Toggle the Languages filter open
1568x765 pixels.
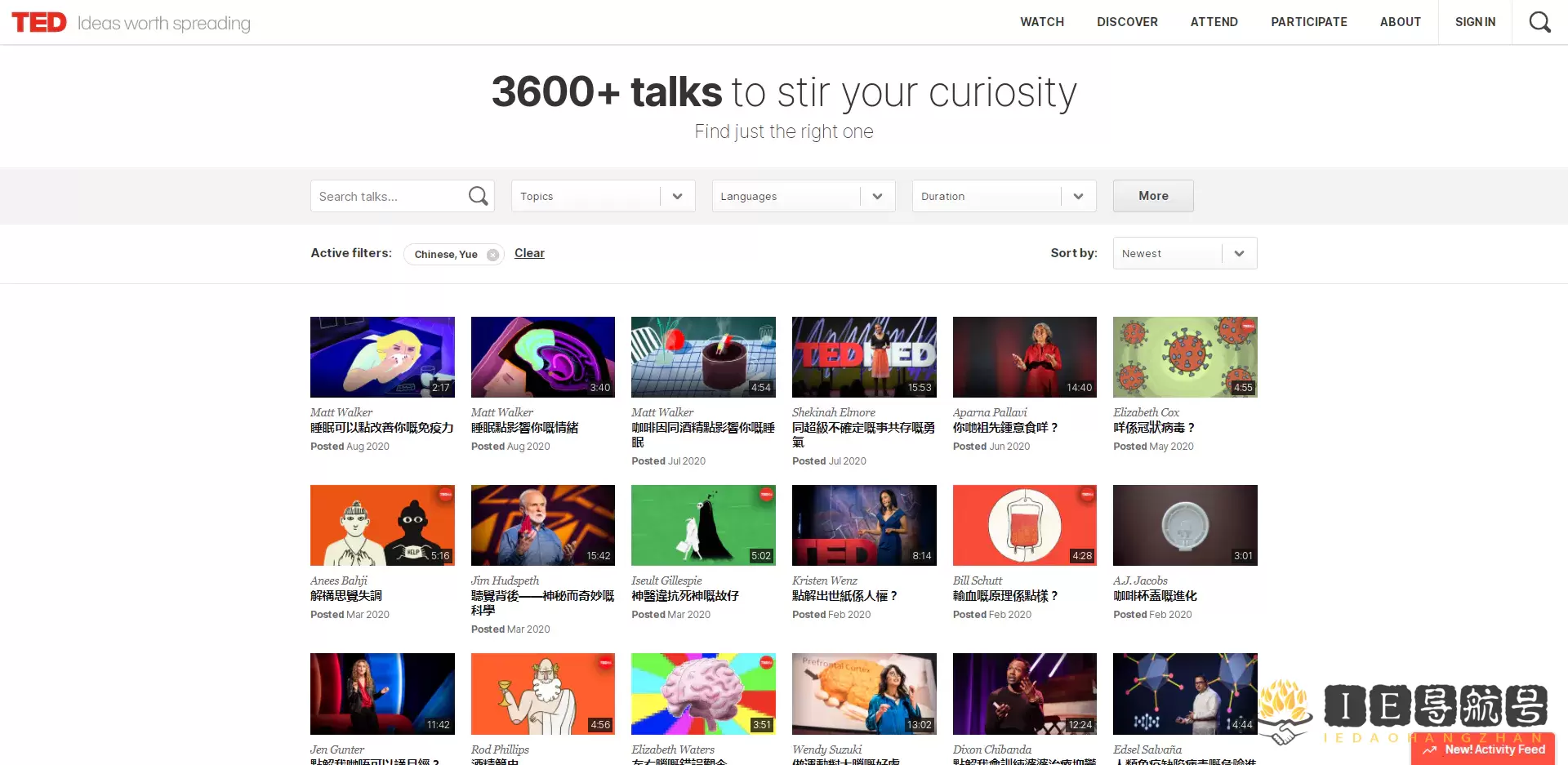tap(803, 196)
